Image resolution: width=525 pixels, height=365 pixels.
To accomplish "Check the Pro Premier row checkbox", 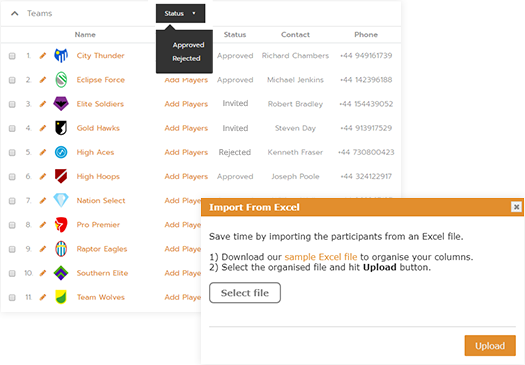I will pos(12,225).
